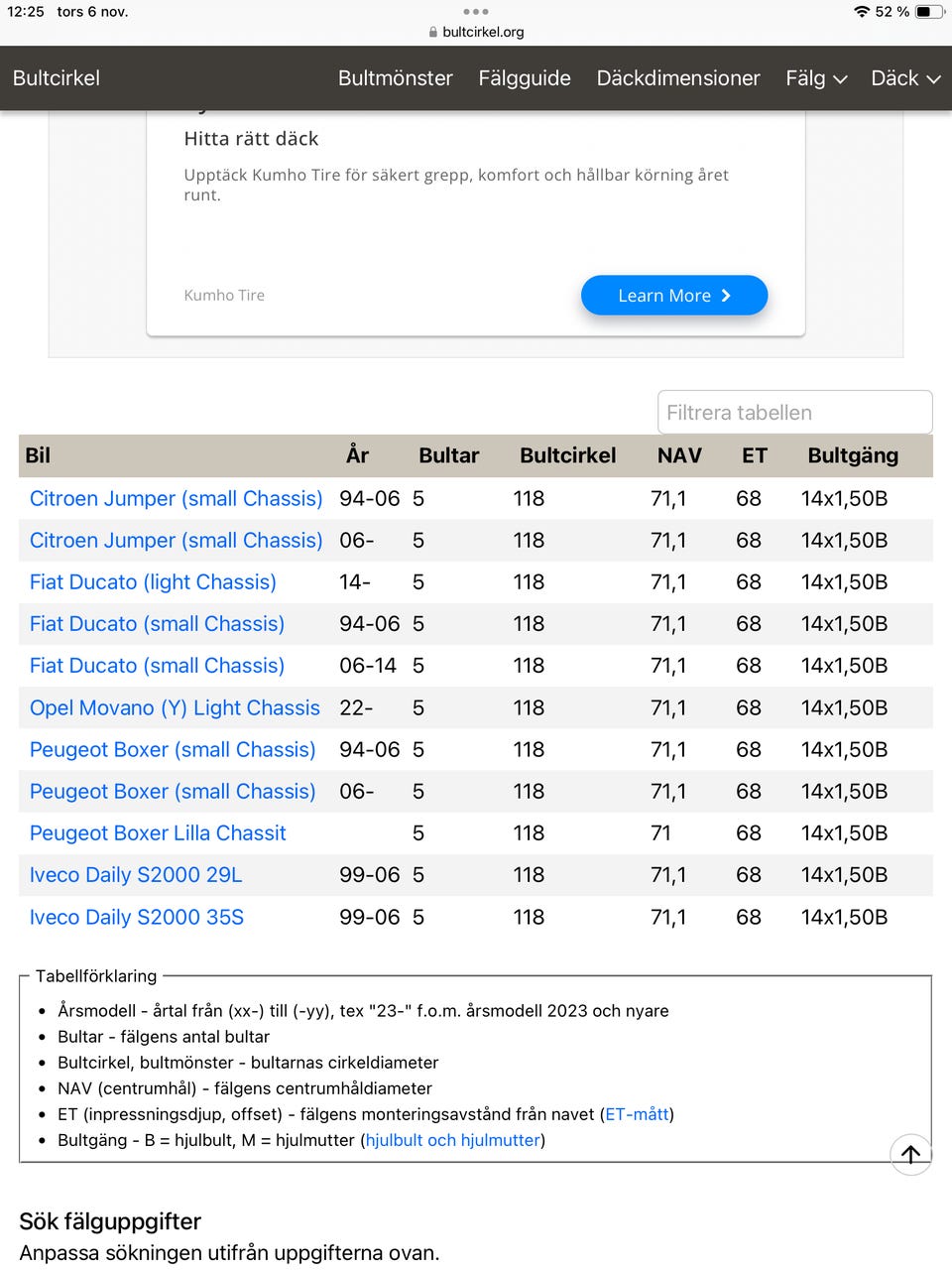Open Fiat Ducato (light Chassis) link
This screenshot has height=1270, width=952.
(153, 582)
